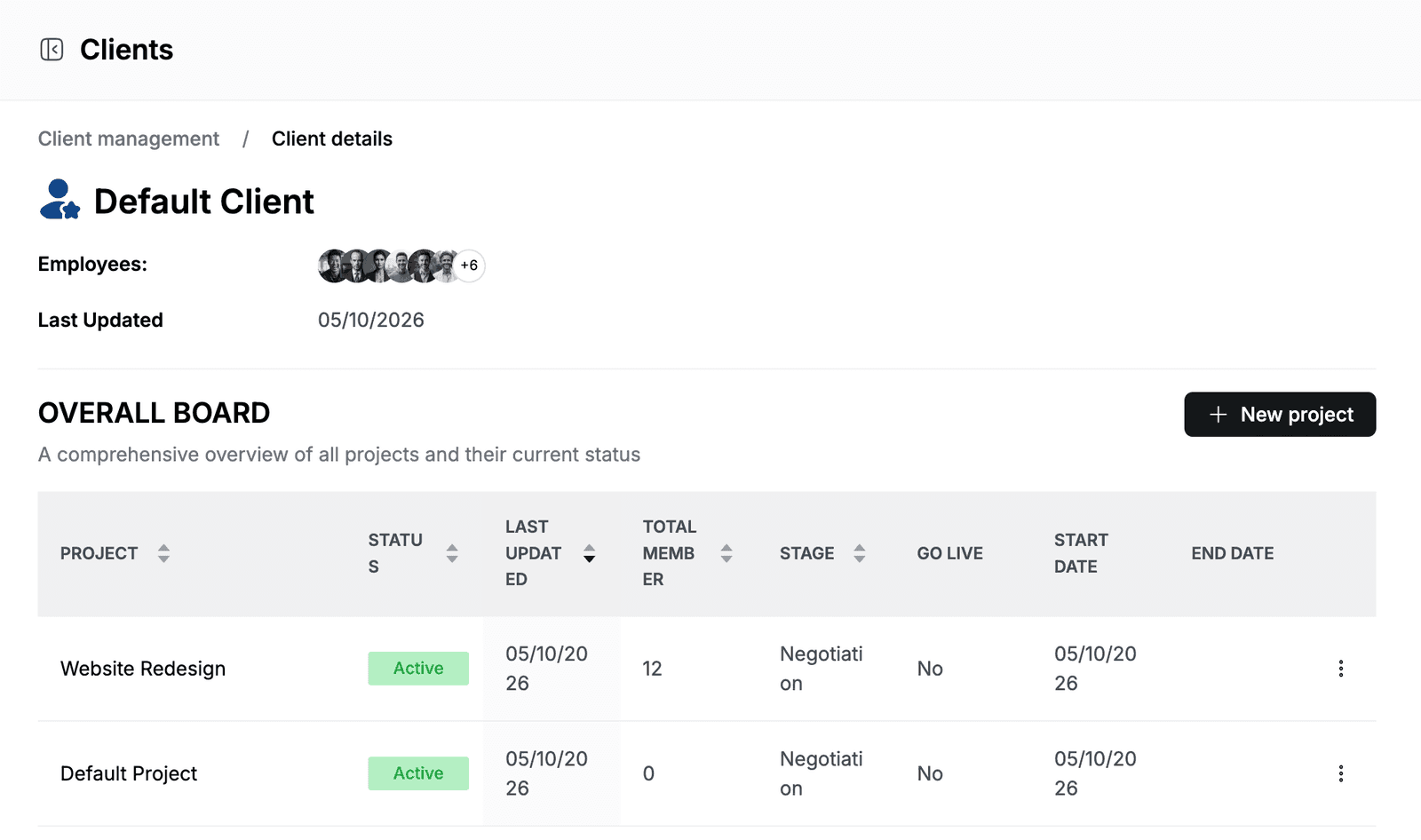1421x840 pixels.
Task: Click Go Live No in Website Redesign row
Action: (x=930, y=669)
